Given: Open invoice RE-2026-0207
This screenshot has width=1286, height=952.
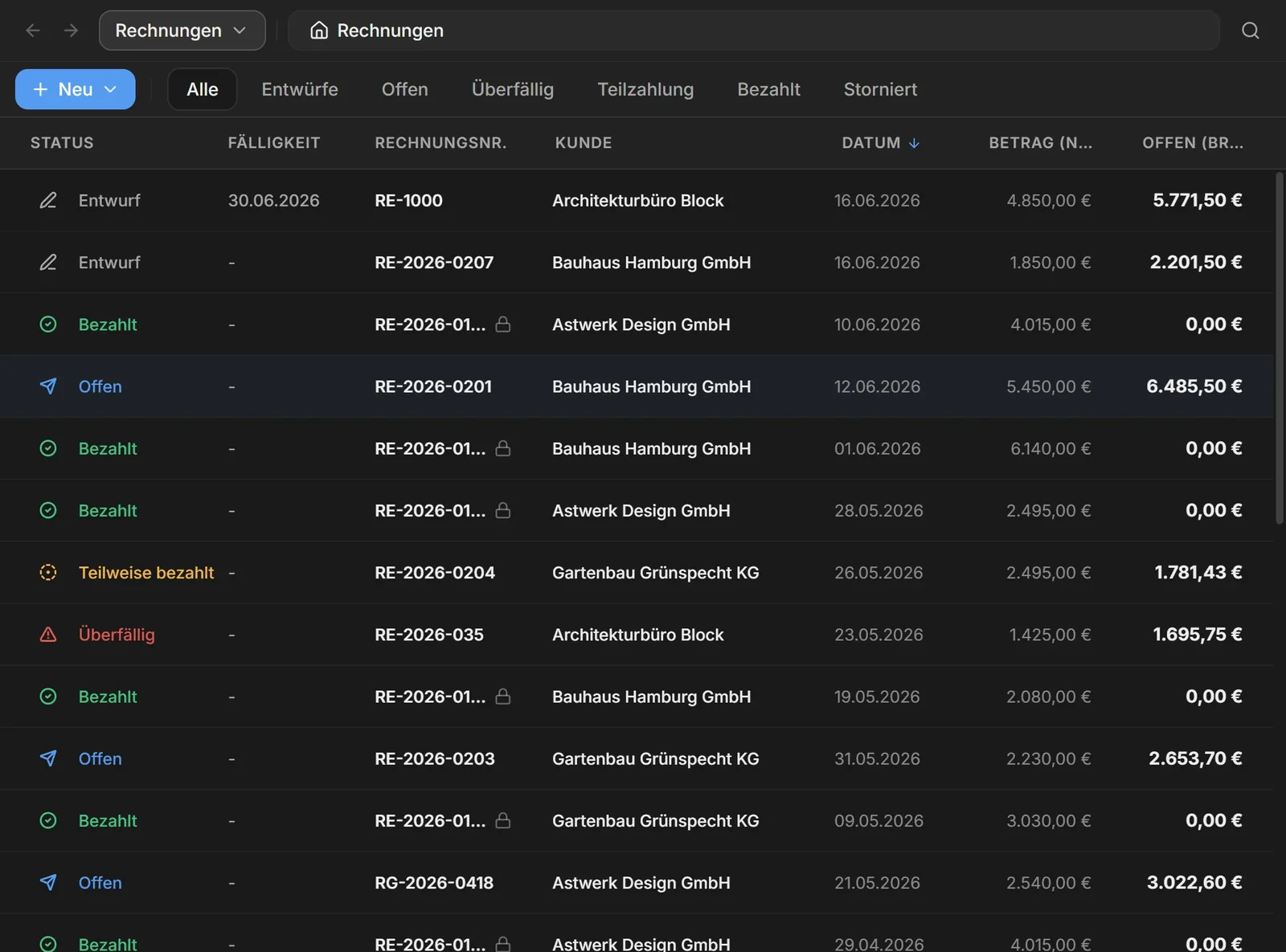Looking at the screenshot, I should pos(434,262).
